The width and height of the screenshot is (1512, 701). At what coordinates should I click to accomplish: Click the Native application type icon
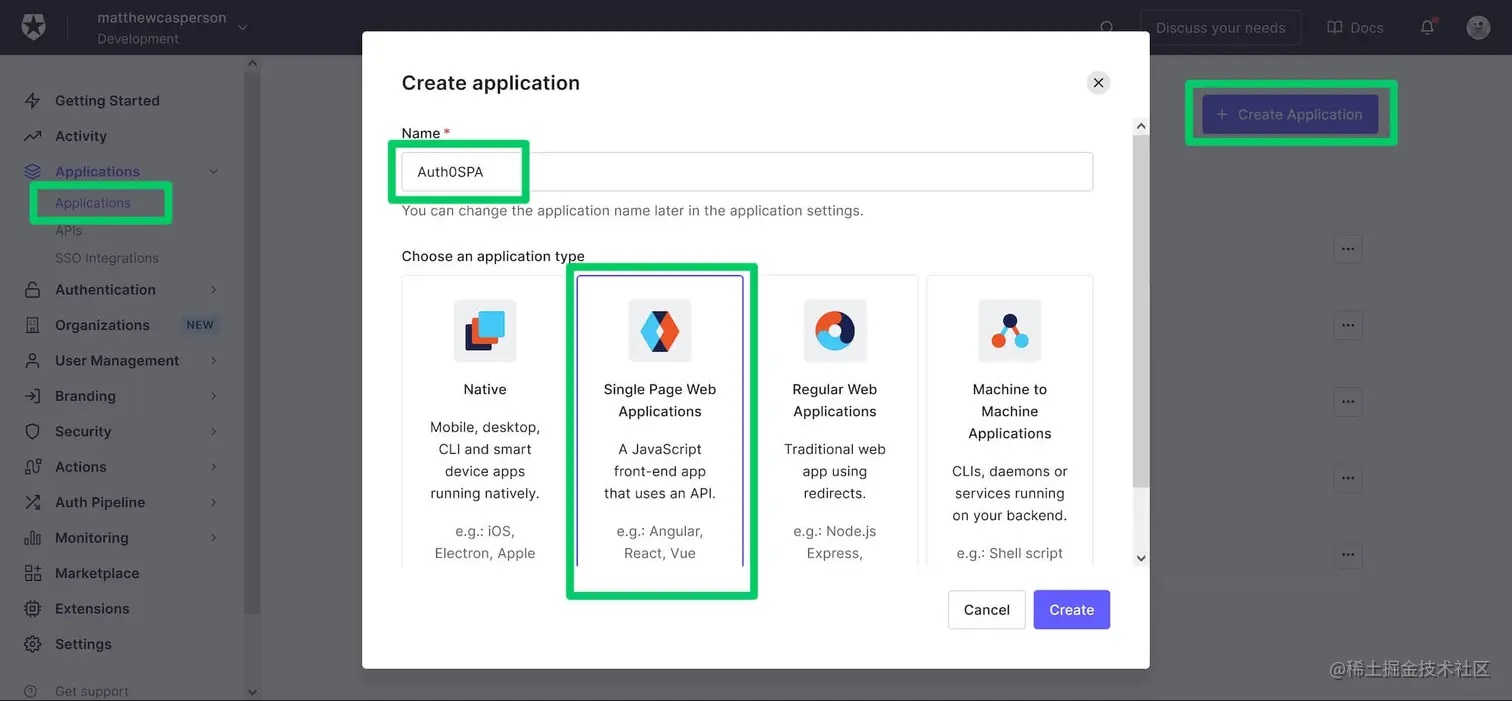(485, 330)
